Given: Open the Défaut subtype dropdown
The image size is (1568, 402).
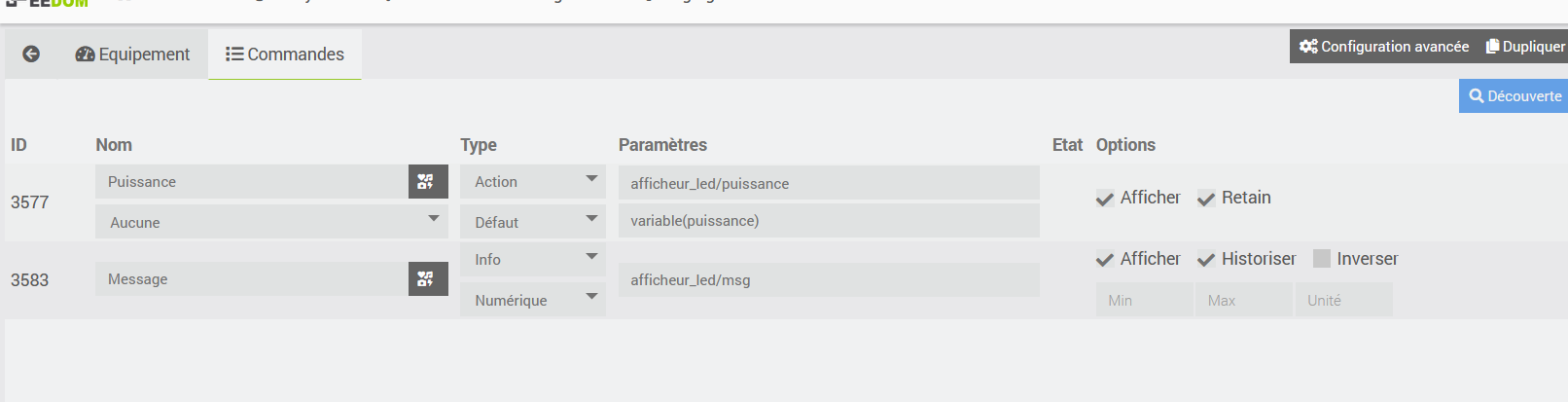Looking at the screenshot, I should click(x=532, y=222).
